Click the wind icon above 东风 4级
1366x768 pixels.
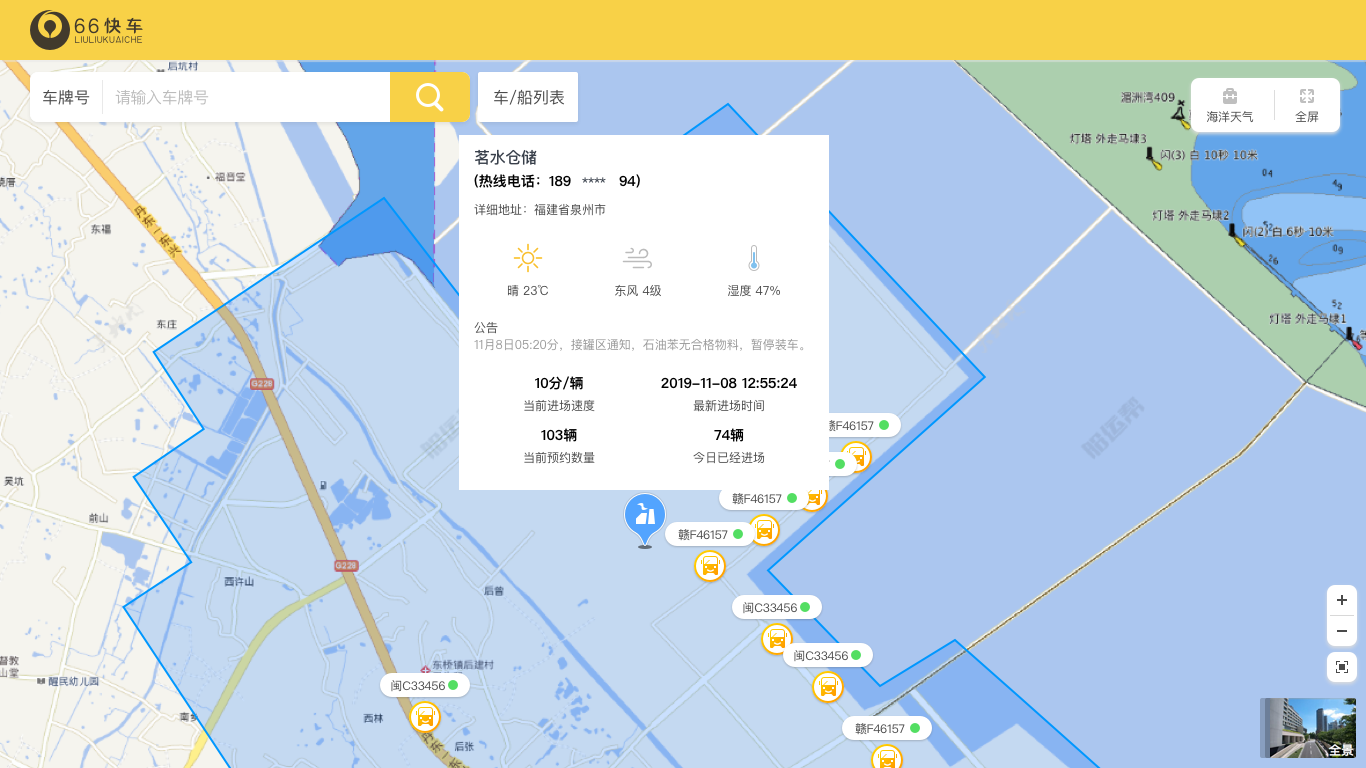tap(637, 259)
